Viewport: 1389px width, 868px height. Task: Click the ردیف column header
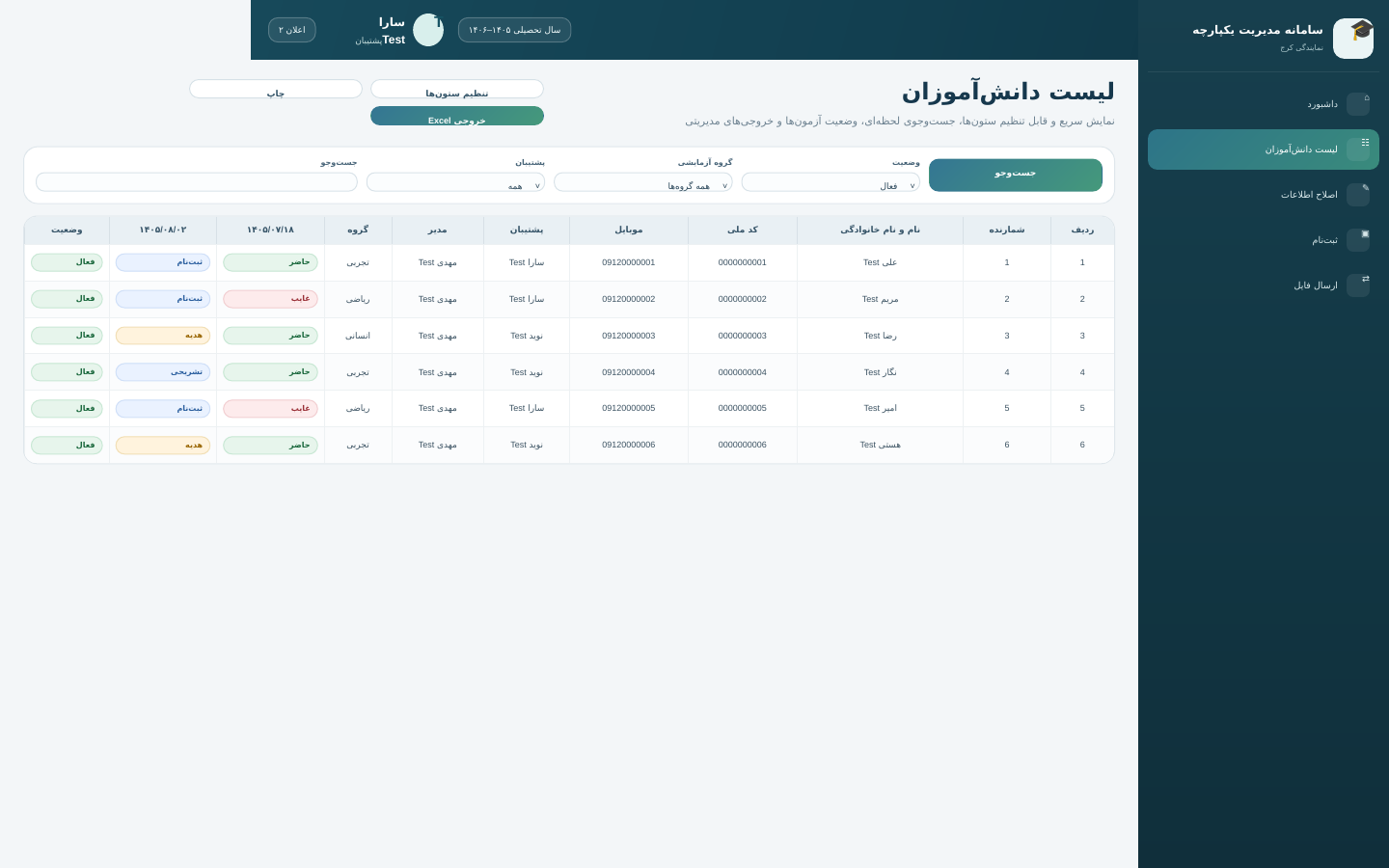(x=1082, y=231)
